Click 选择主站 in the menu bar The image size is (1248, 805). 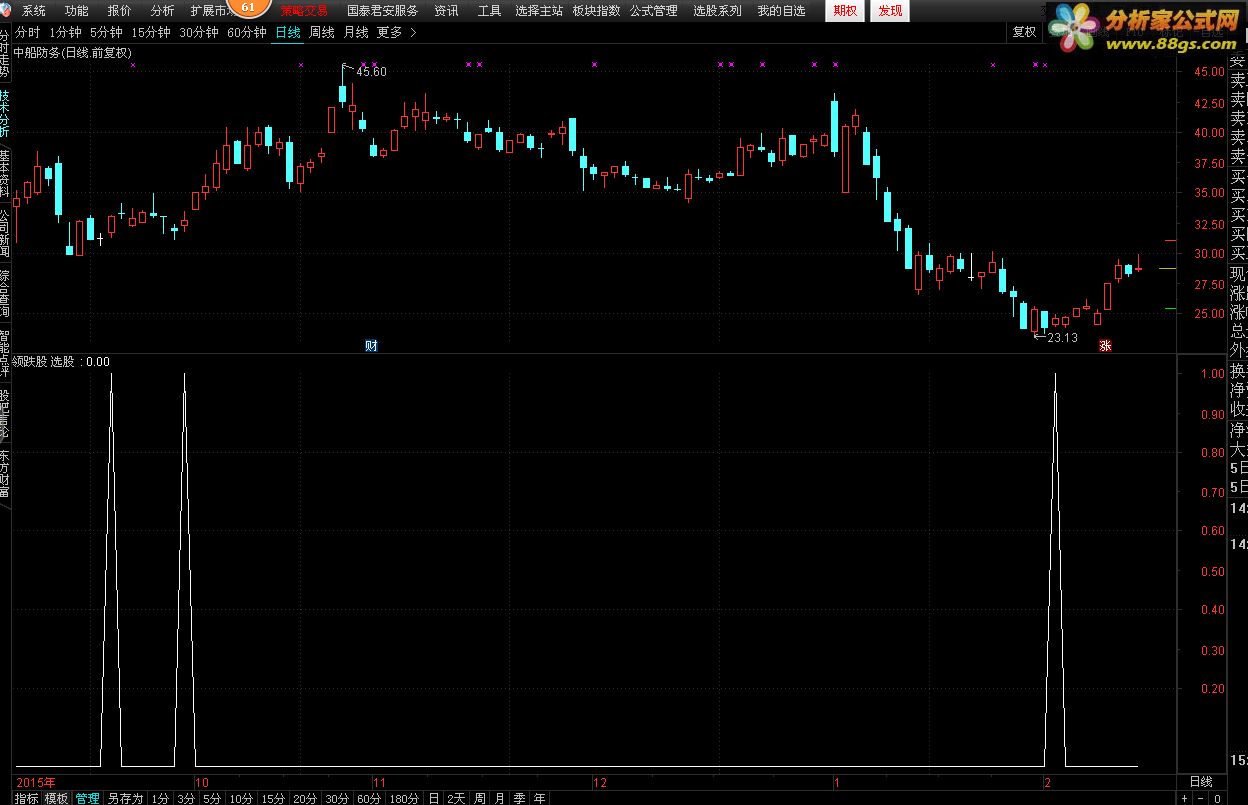click(539, 11)
